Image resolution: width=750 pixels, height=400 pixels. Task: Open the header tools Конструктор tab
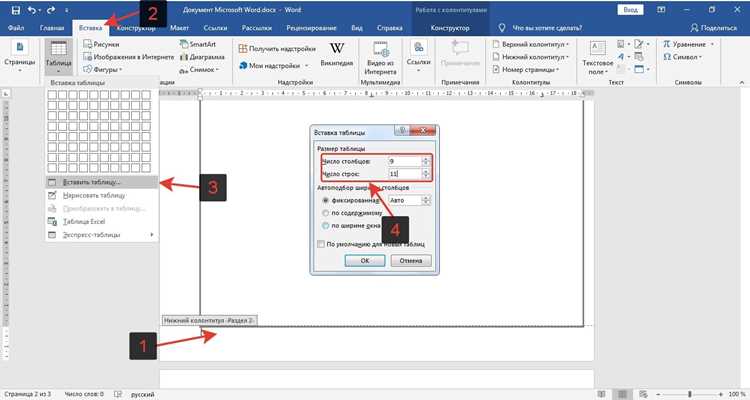(x=450, y=28)
